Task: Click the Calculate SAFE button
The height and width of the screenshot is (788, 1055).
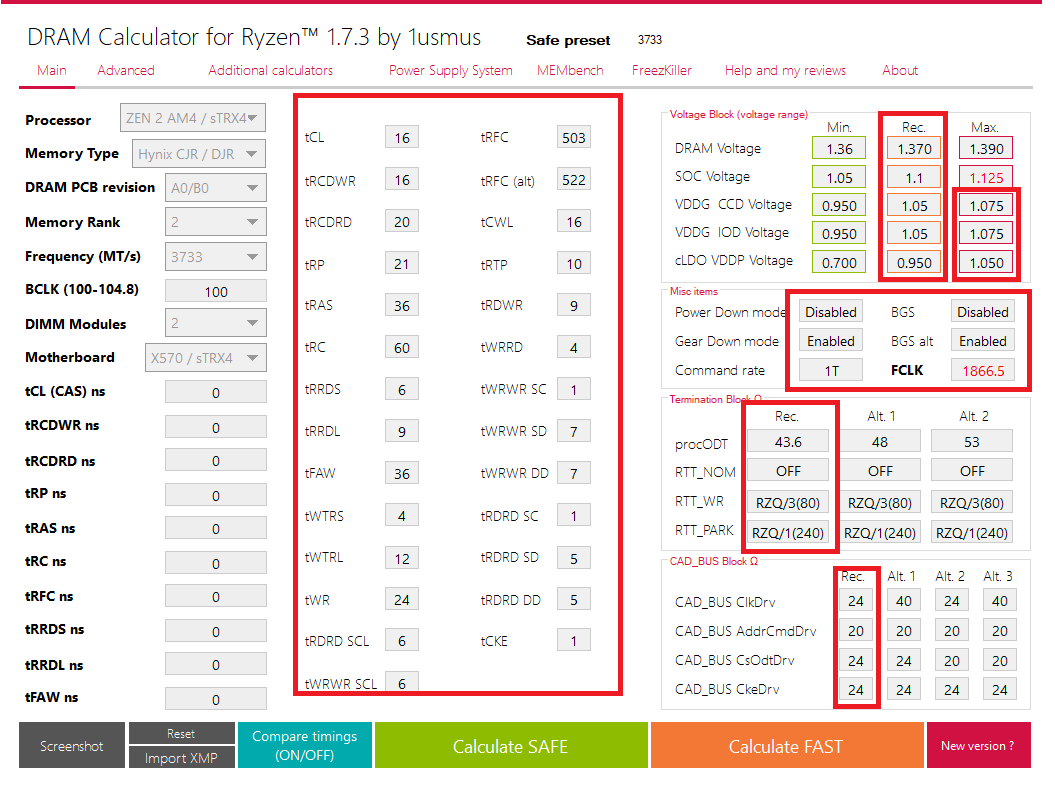Action: [511, 746]
